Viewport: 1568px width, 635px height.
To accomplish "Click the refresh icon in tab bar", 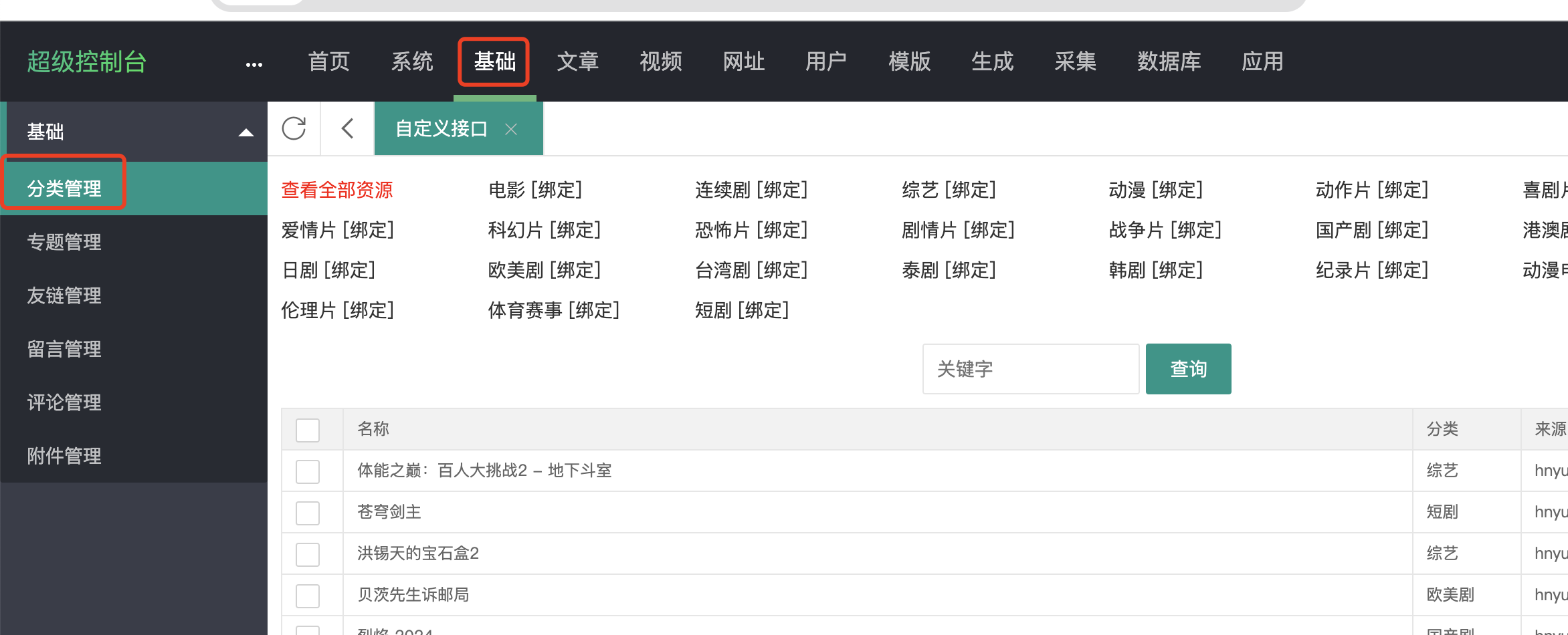I will [294, 128].
